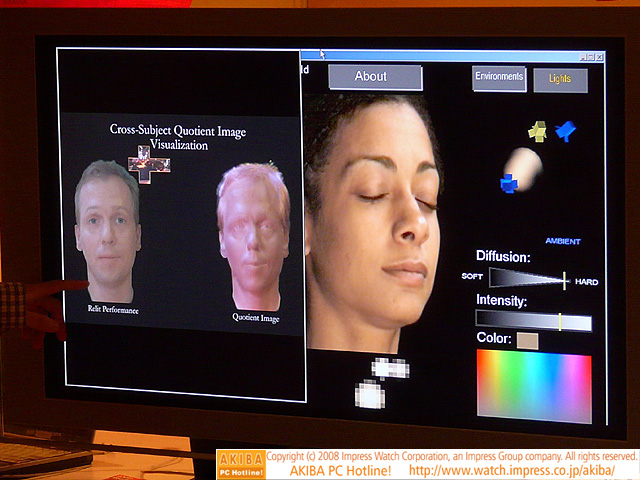Open the Lights tab
Image resolution: width=640 pixels, height=480 pixels.
click(x=560, y=80)
